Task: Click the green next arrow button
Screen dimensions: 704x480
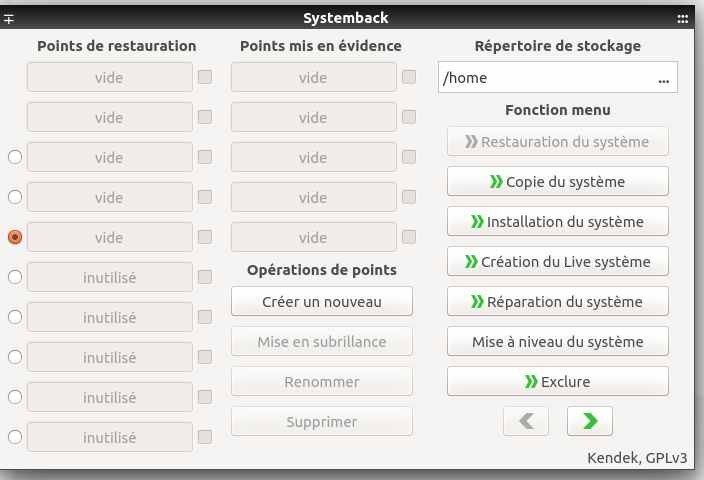Action: pos(589,421)
